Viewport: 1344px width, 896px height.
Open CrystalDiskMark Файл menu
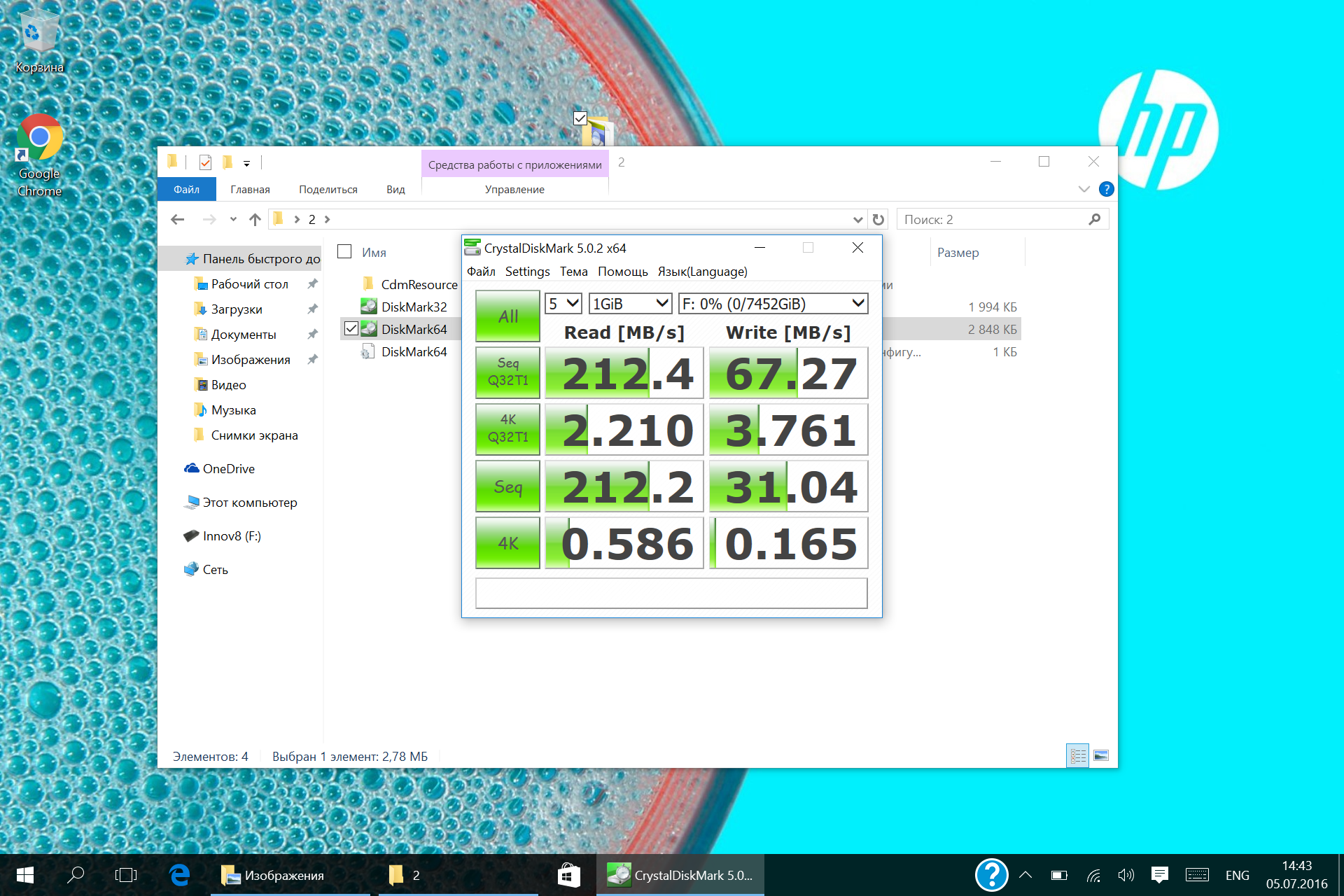(x=481, y=272)
